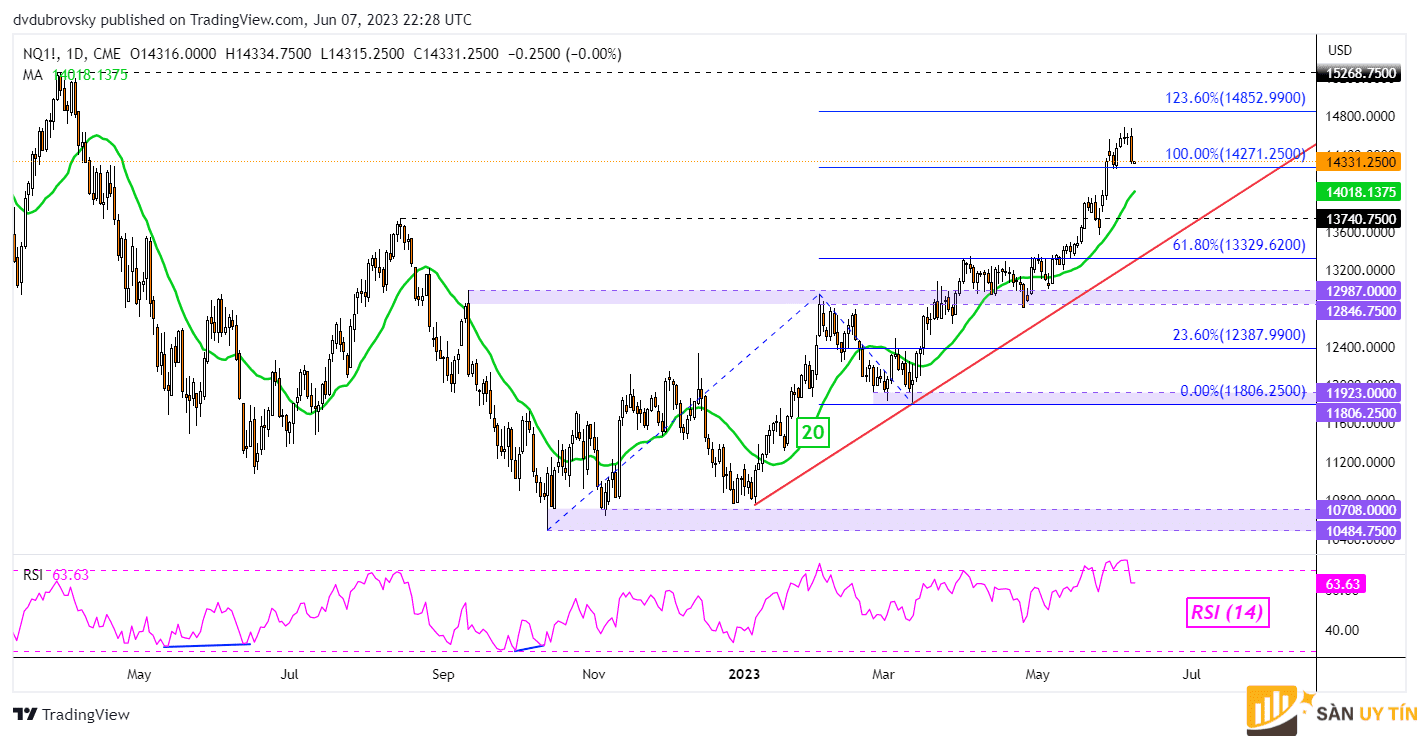Click the 13200.0000 price axis label
The height and width of the screenshot is (736, 1419).
(1361, 270)
